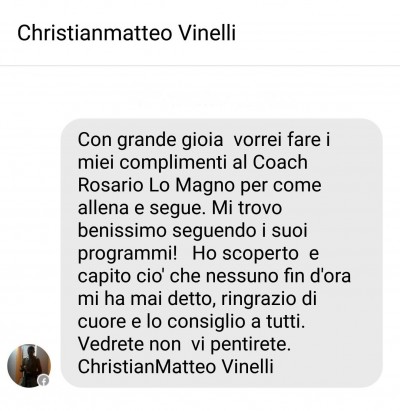Click the text "Vedrete non vi pentirete."
The image size is (400, 411).
(x=184, y=344)
